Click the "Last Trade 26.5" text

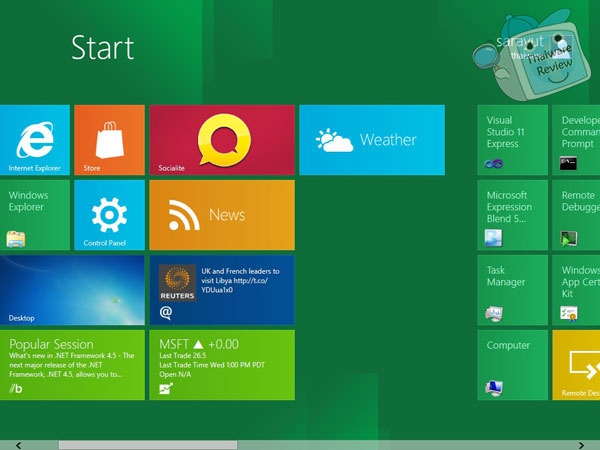183,355
